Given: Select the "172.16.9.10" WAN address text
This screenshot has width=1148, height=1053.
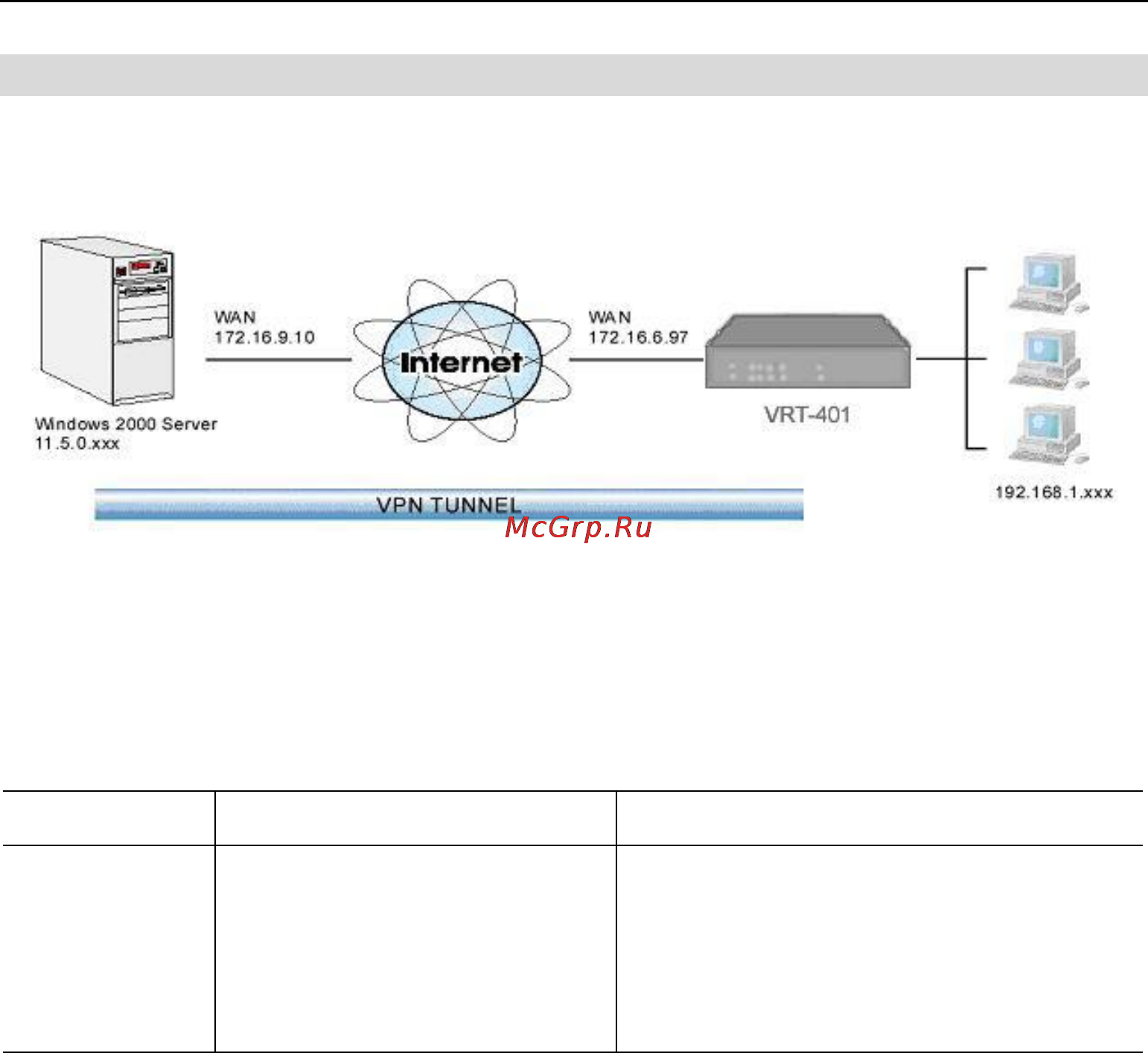Looking at the screenshot, I should [x=264, y=338].
